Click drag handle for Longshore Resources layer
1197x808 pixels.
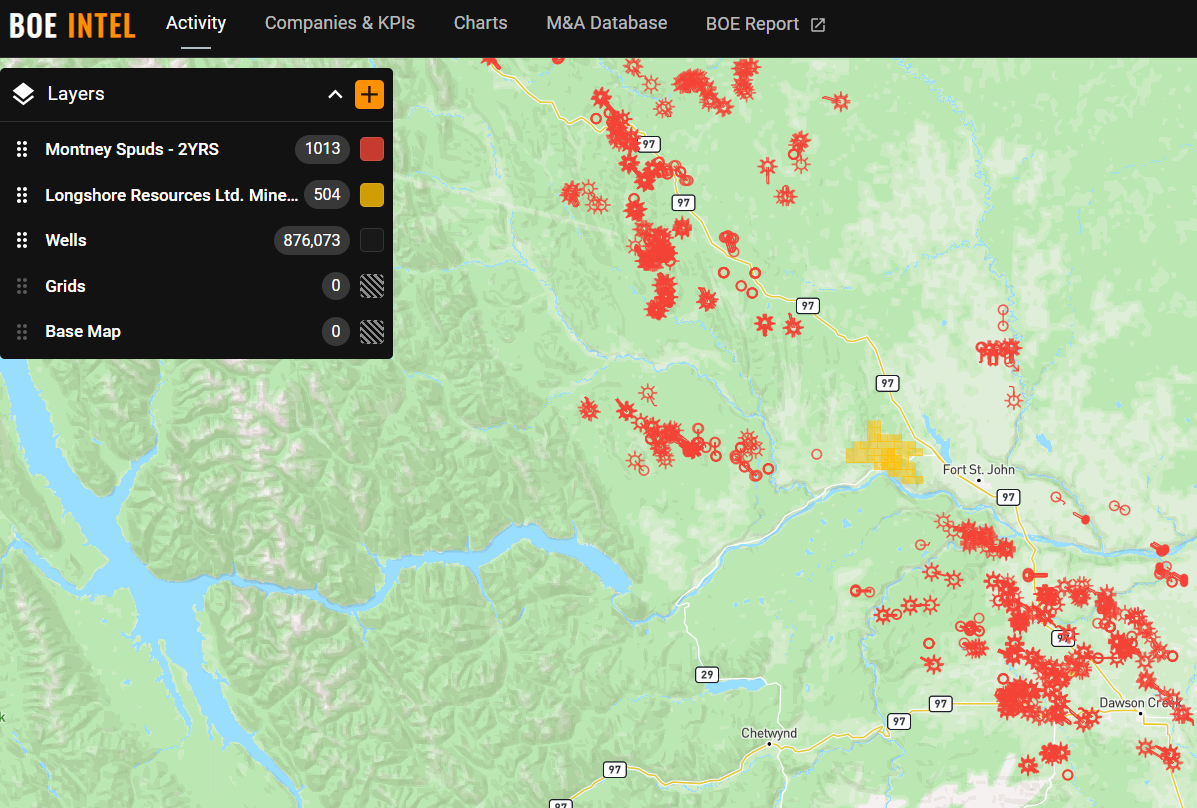point(22,195)
